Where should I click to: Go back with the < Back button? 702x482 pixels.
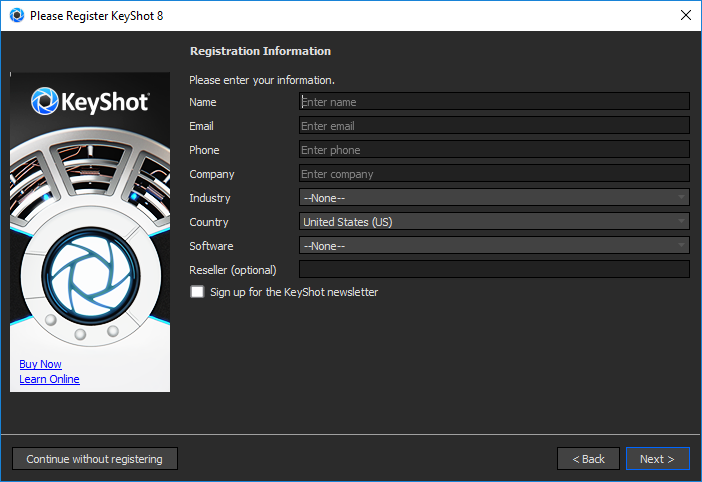click(x=588, y=459)
